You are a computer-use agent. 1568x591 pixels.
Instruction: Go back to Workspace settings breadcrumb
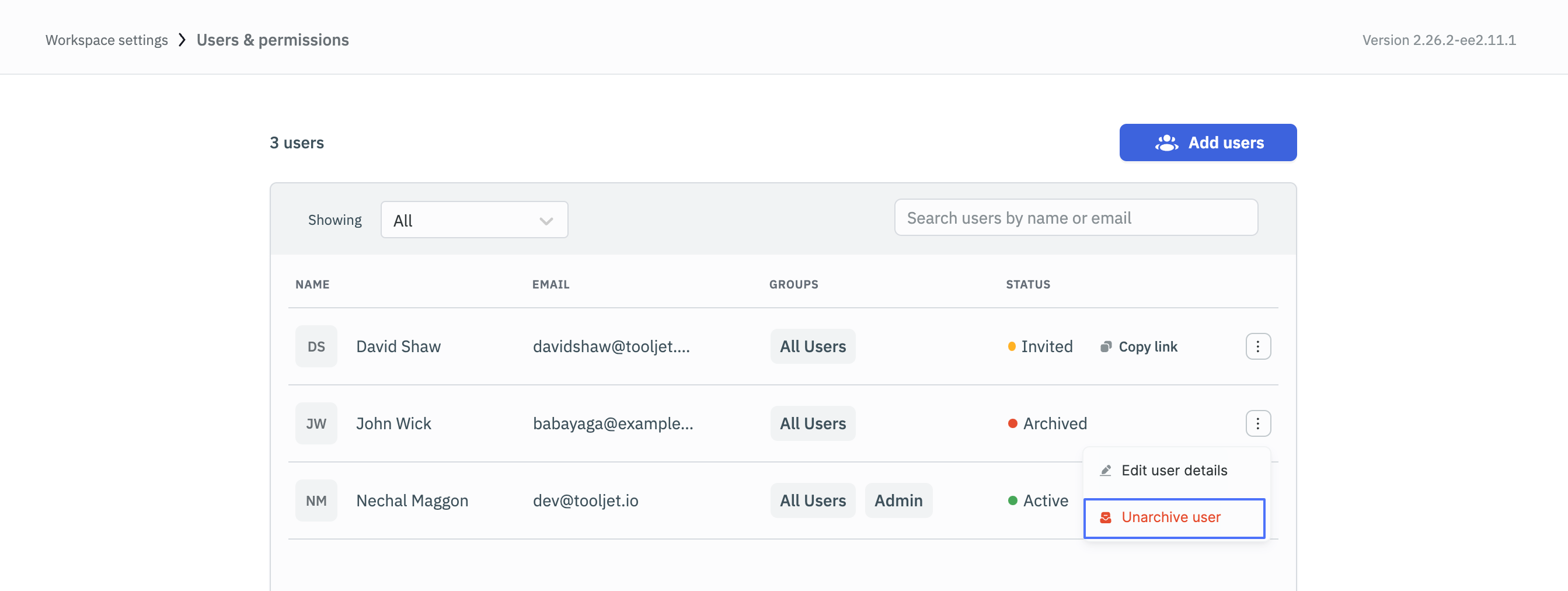[x=106, y=40]
